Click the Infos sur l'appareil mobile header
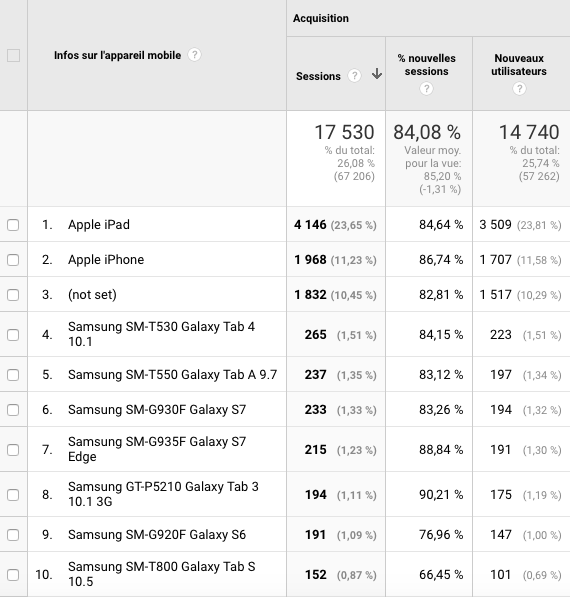The width and height of the screenshot is (570, 597). point(117,55)
